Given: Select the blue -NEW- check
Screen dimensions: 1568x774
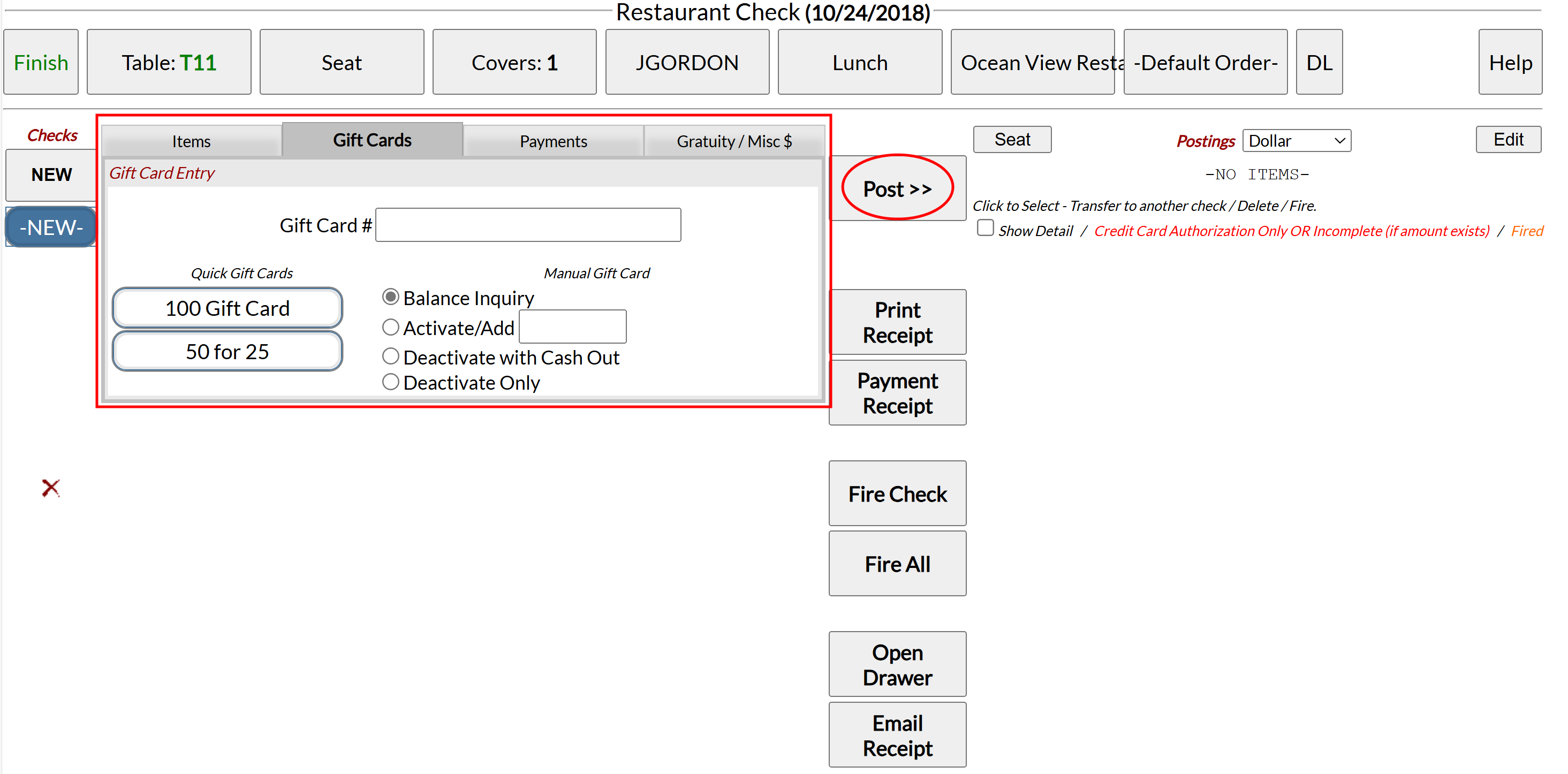Looking at the screenshot, I should click(x=50, y=227).
